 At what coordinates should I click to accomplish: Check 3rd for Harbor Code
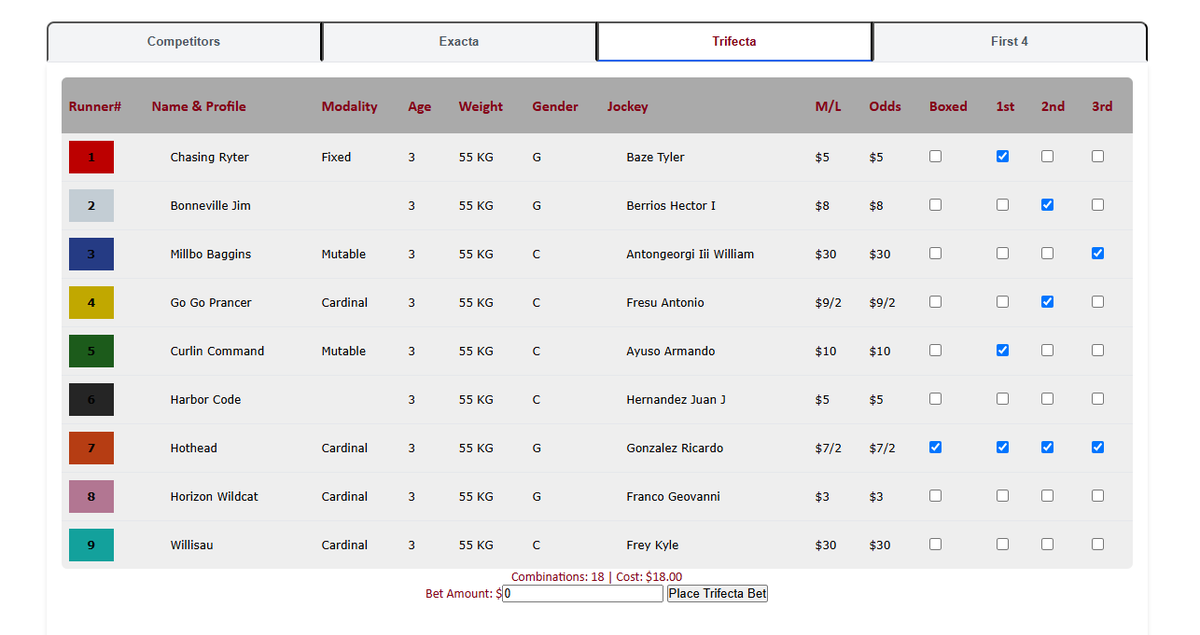(x=1098, y=399)
